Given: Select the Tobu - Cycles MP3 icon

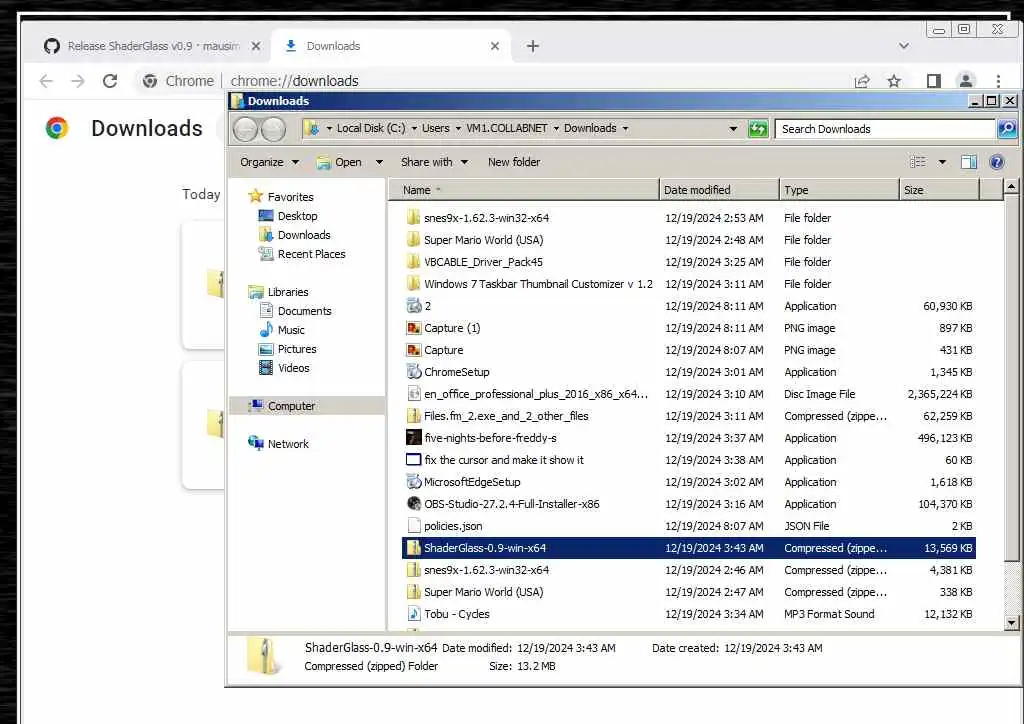Looking at the screenshot, I should click(x=413, y=614).
